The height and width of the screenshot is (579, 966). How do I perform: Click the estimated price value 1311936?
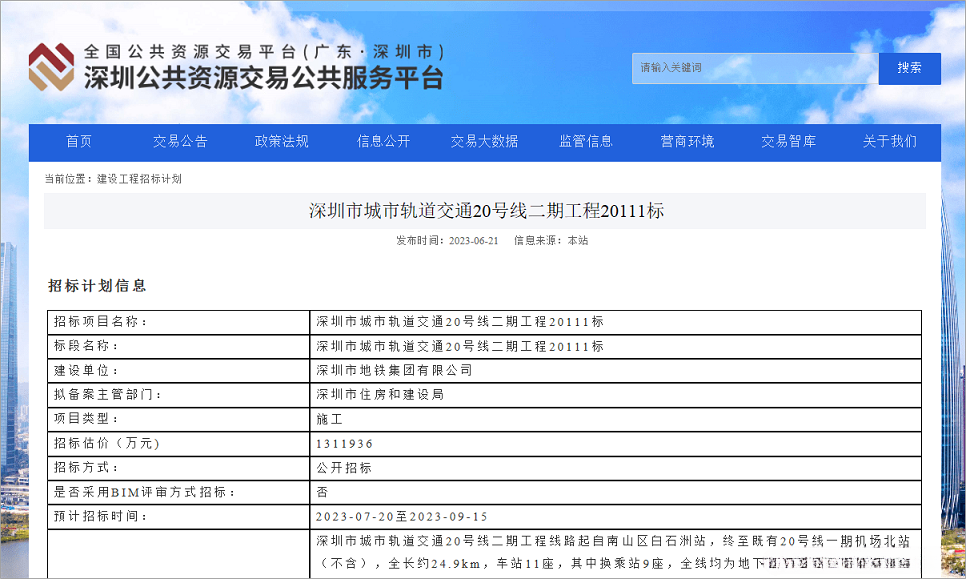coord(345,443)
